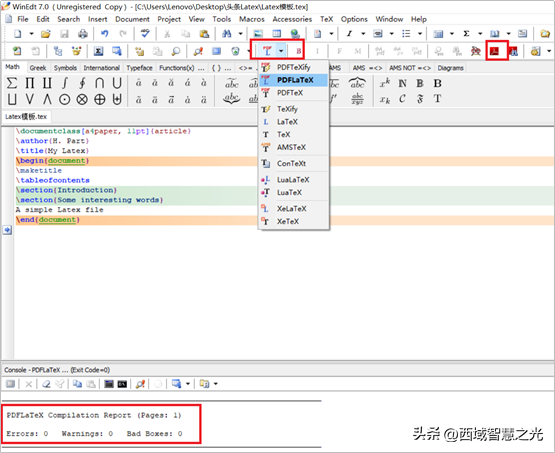
Task: Insert the product Pi symbol
Action: pos(30,83)
